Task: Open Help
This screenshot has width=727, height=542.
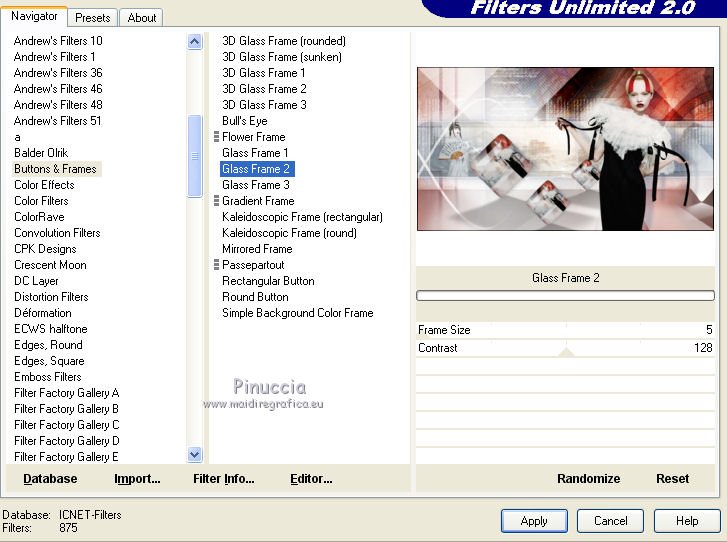Action: pos(687,521)
